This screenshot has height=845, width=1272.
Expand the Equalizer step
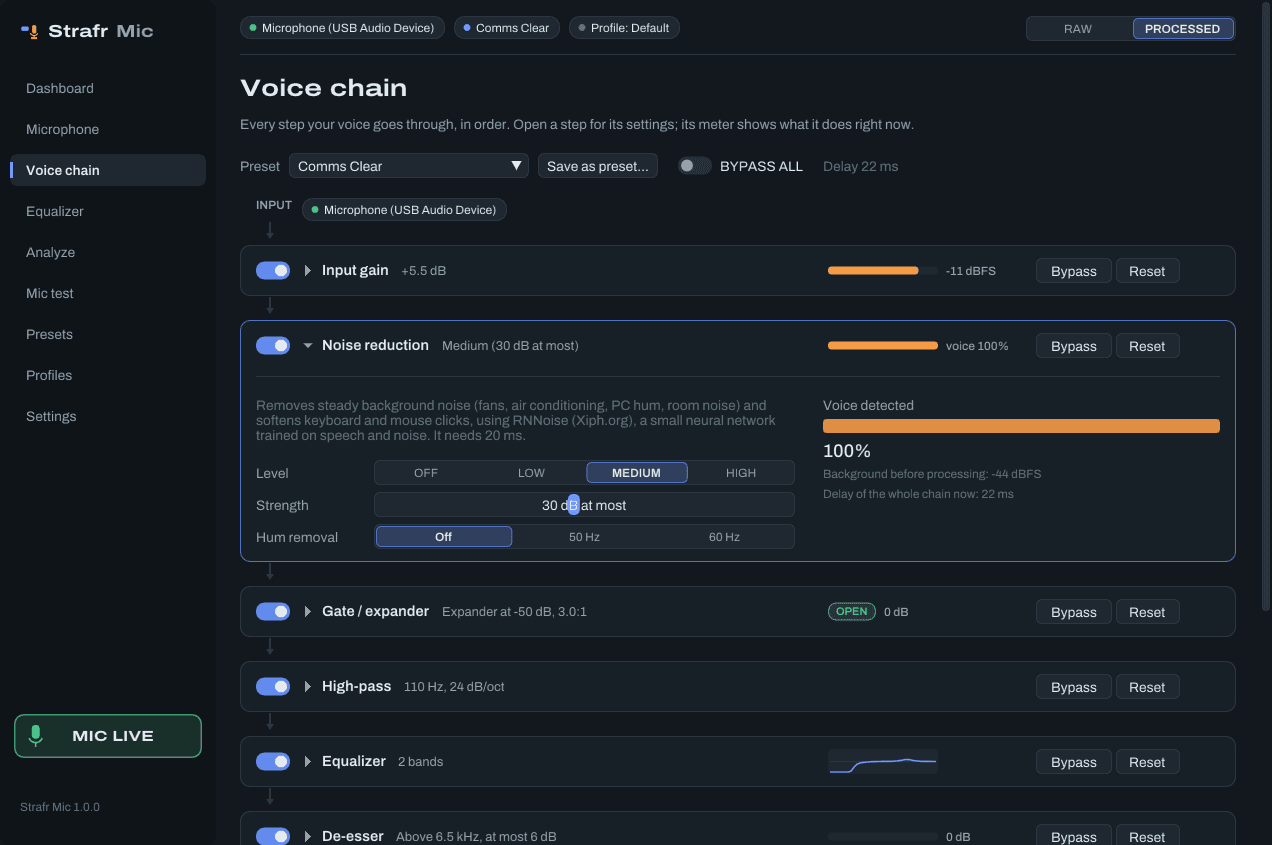coord(308,762)
